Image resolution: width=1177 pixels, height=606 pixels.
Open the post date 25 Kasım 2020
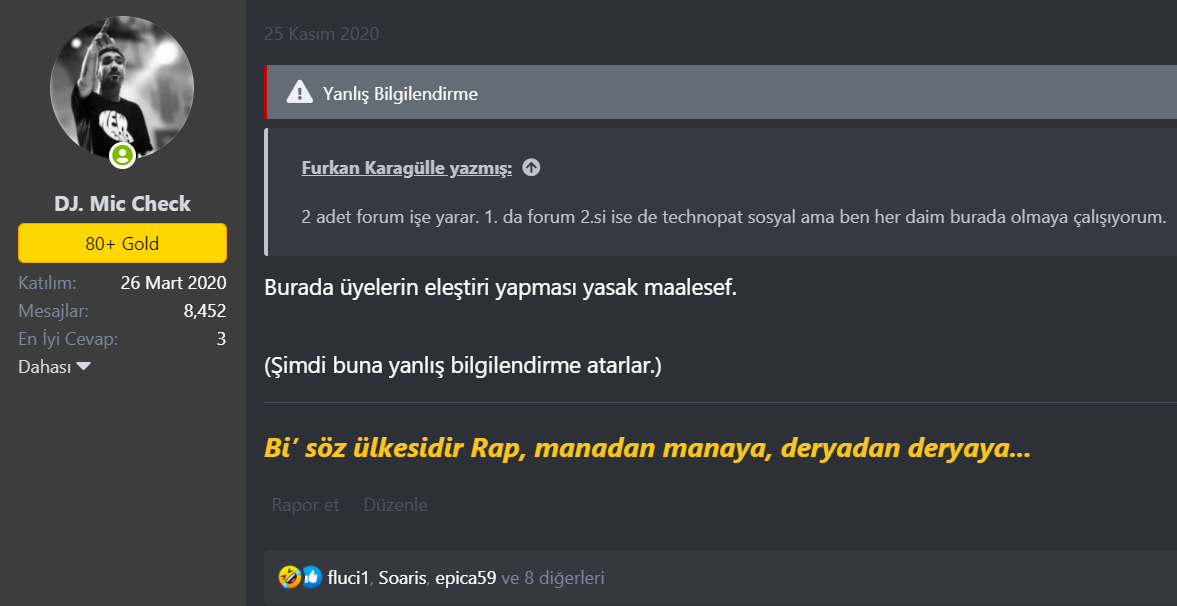coord(321,34)
